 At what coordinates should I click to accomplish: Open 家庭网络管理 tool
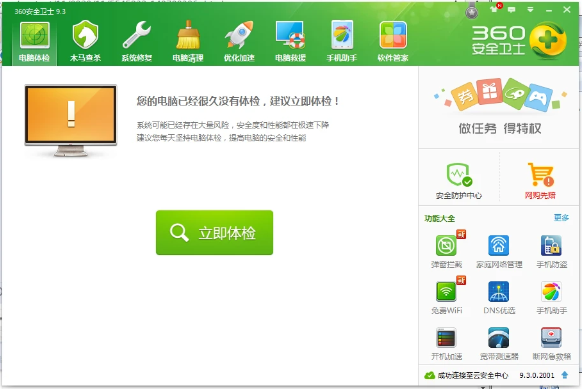(x=499, y=251)
